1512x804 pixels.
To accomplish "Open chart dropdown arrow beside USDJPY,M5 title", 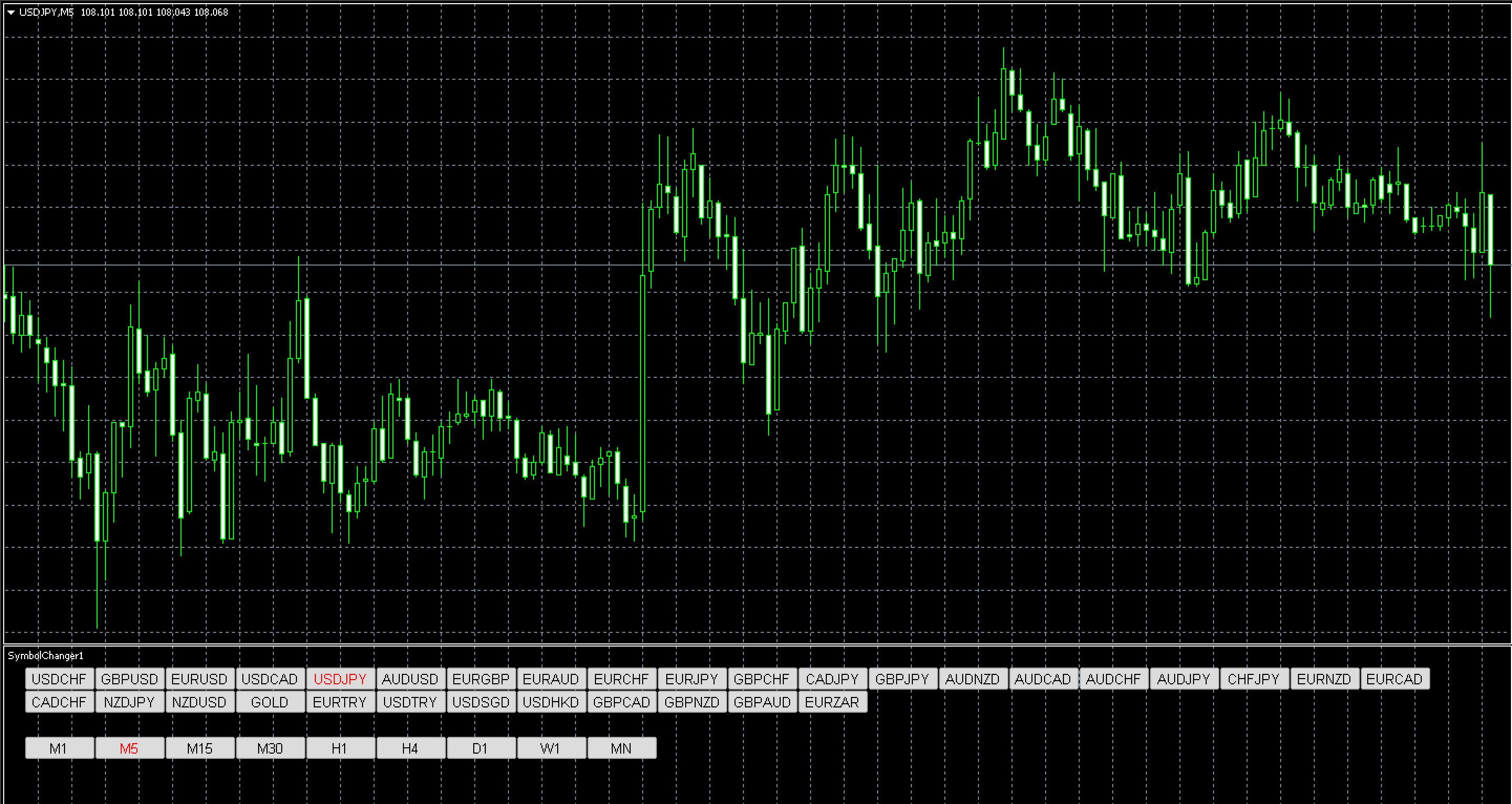I will click(10, 12).
